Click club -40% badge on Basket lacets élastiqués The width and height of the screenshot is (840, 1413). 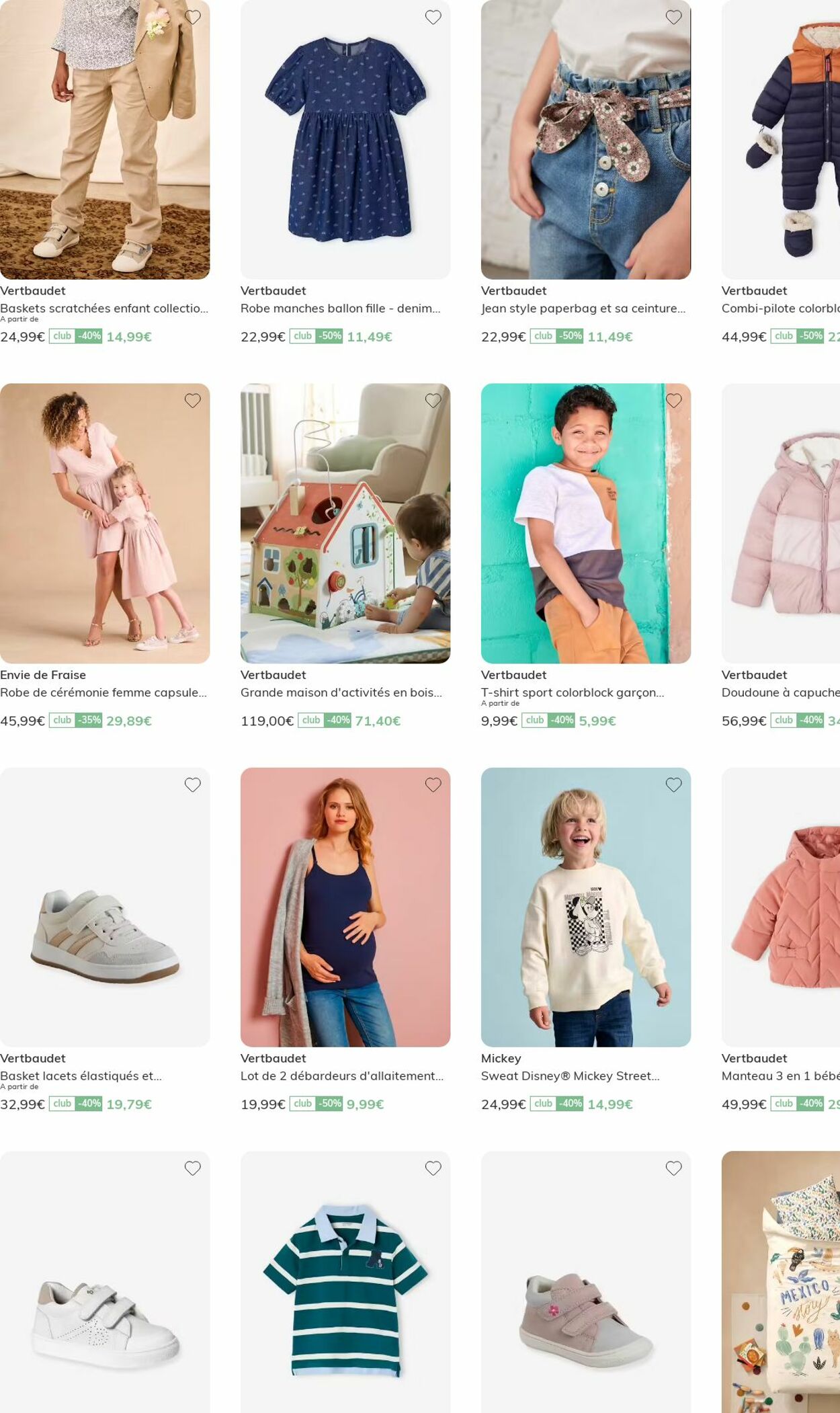coord(75,1104)
